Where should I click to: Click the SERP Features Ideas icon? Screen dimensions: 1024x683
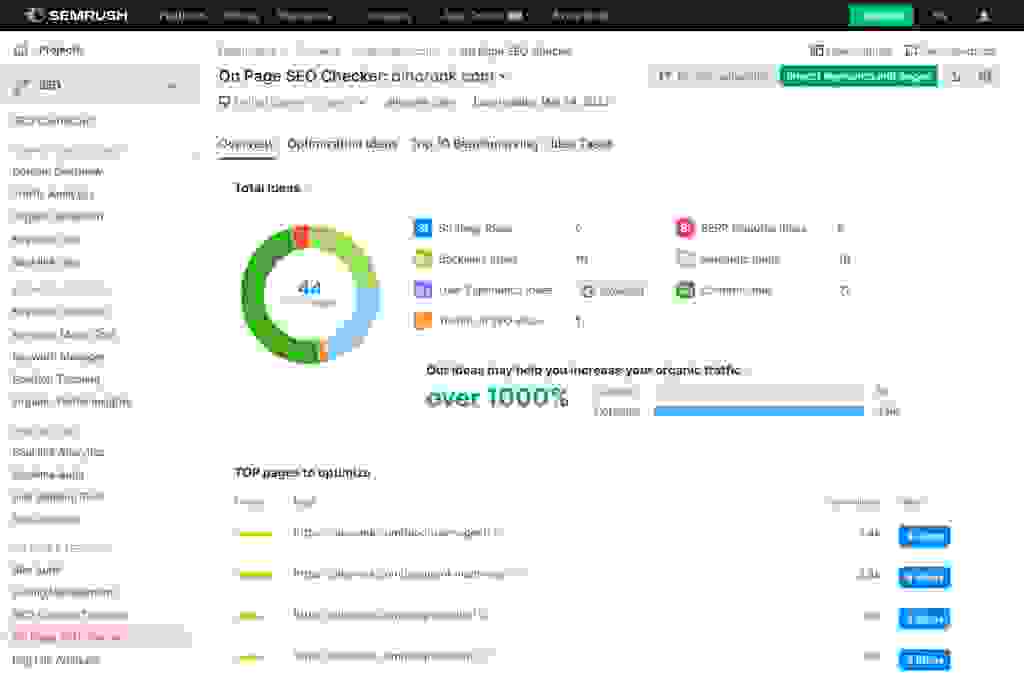[x=684, y=228]
